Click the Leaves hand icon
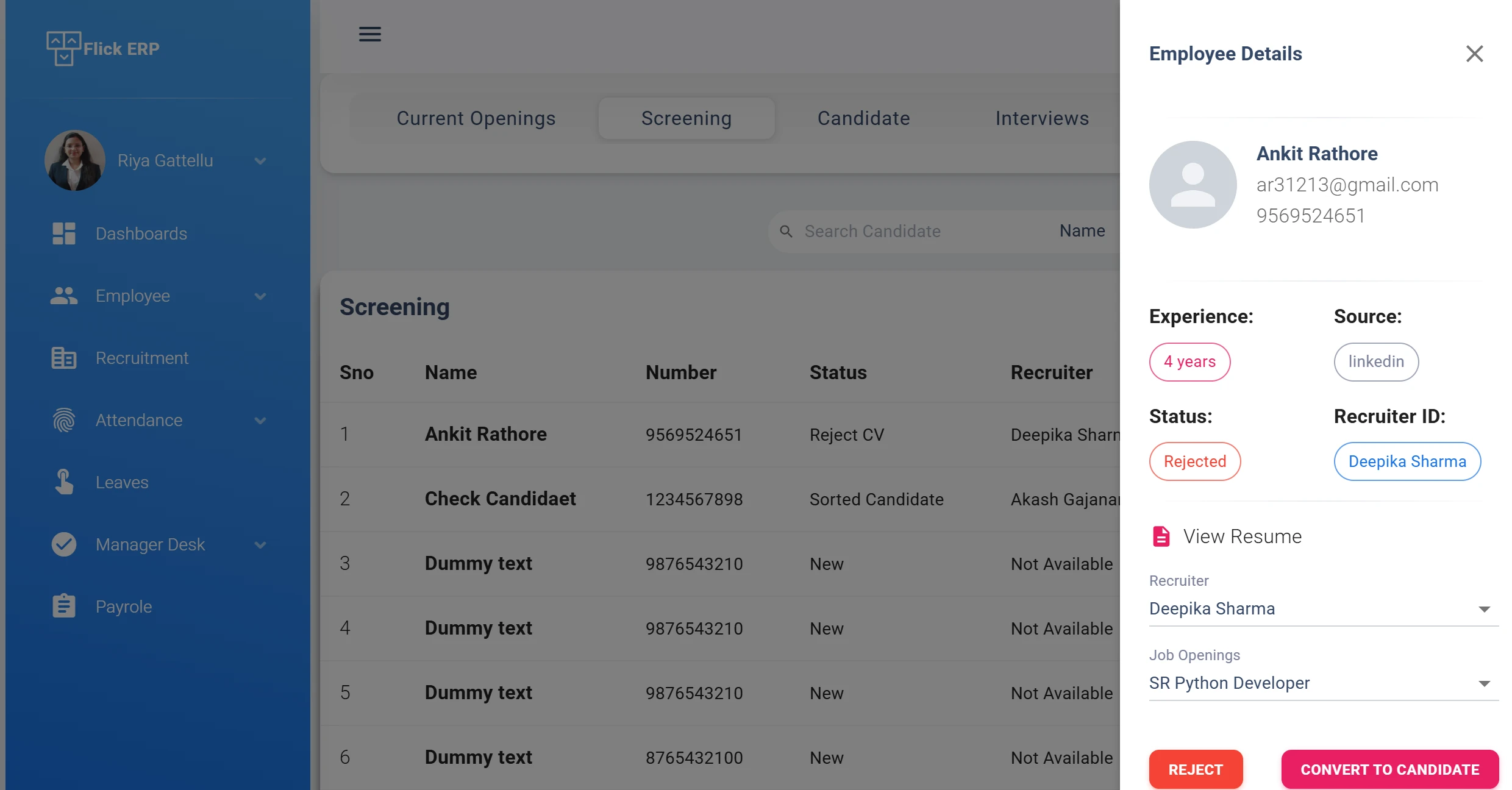 (63, 482)
